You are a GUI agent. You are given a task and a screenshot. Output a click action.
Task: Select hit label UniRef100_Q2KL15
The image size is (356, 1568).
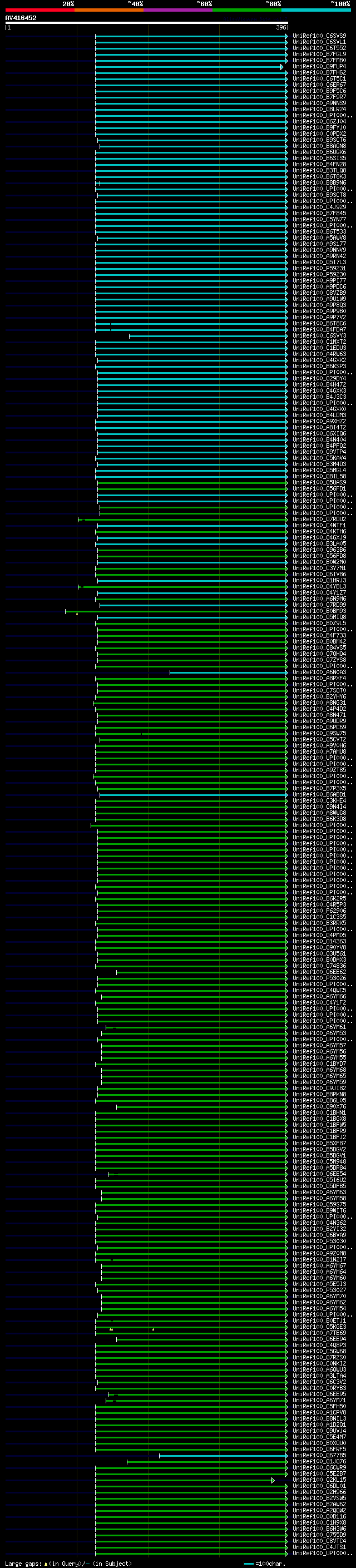319,1480
